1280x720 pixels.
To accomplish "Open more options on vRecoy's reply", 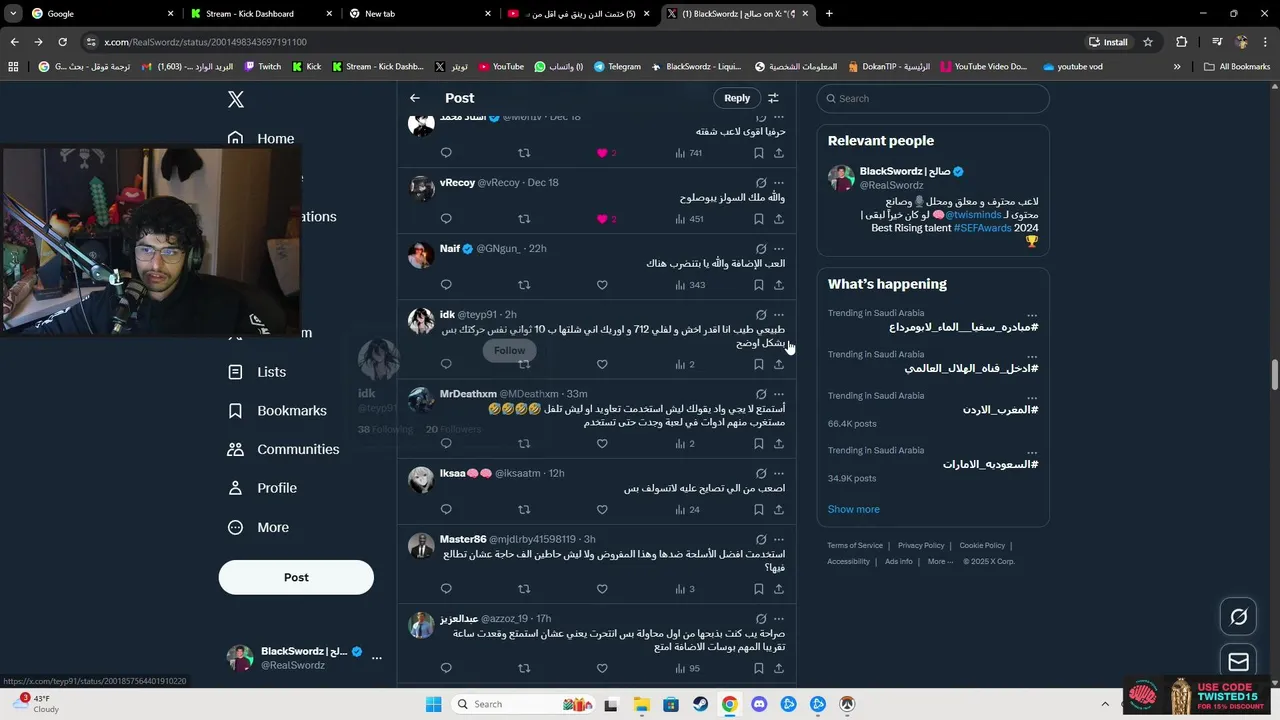I will [x=779, y=183].
